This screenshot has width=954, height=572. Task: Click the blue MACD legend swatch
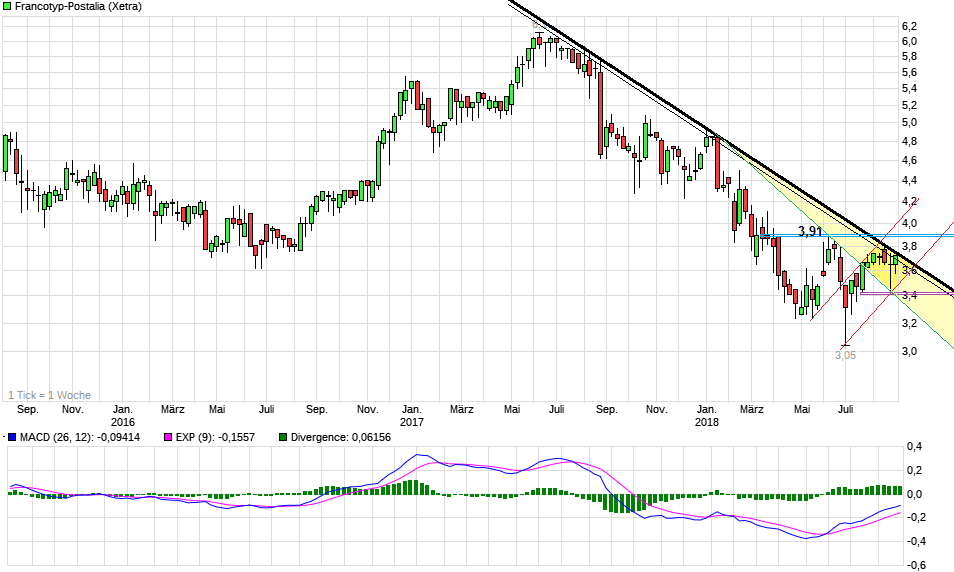click(12, 437)
